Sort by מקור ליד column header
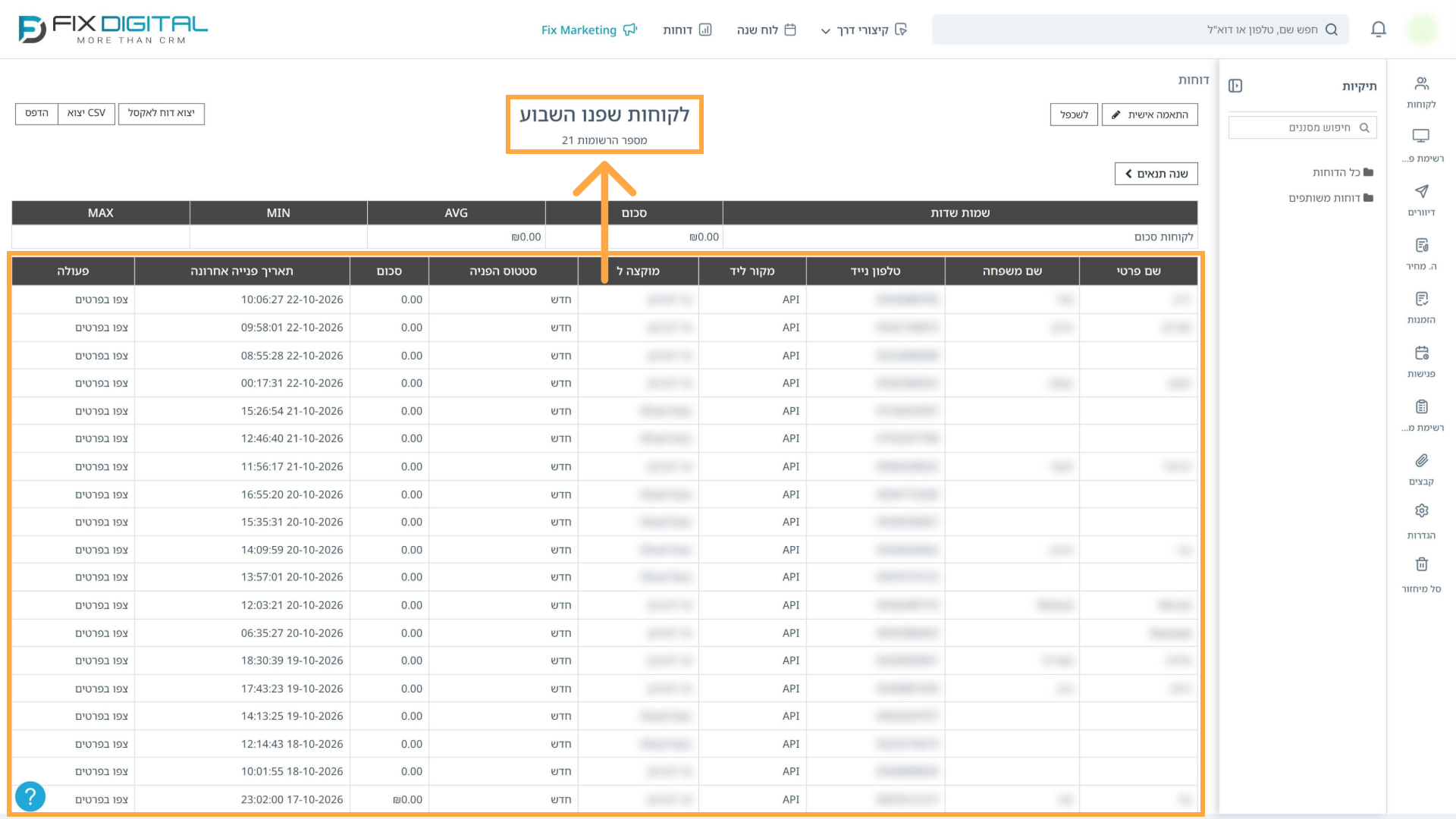 pos(752,271)
